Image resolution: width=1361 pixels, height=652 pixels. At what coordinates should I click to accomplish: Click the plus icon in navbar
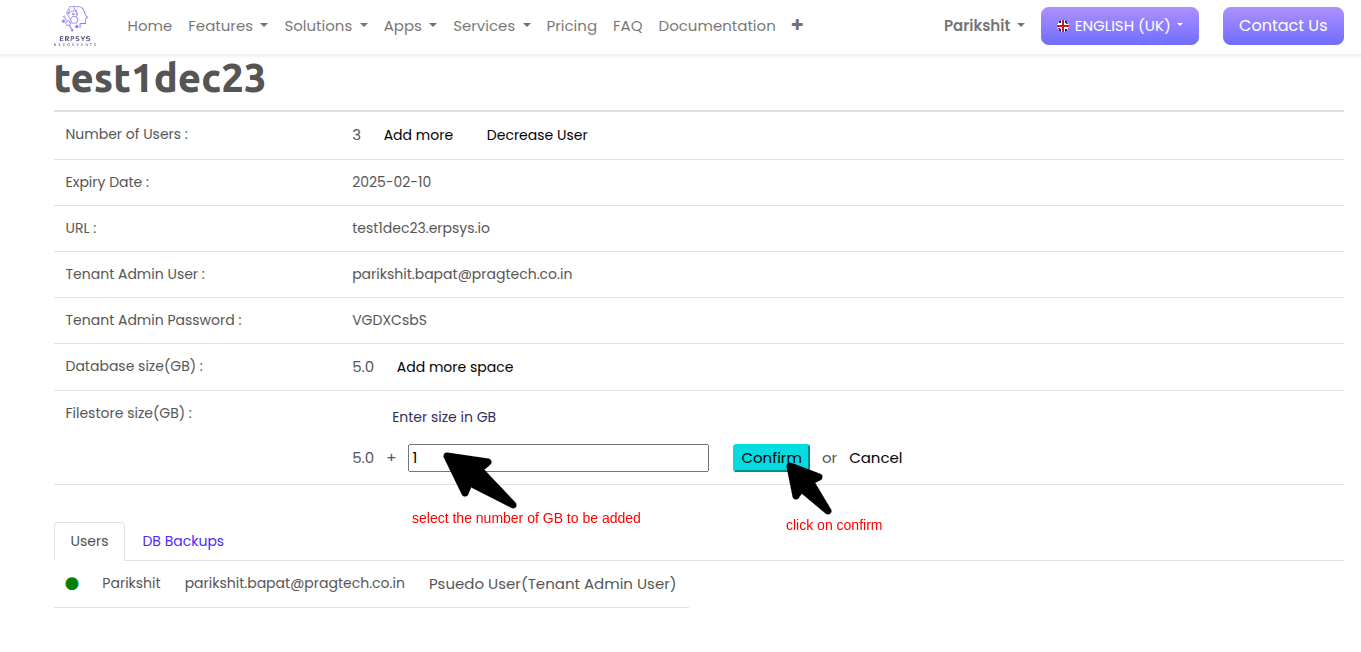click(x=797, y=25)
